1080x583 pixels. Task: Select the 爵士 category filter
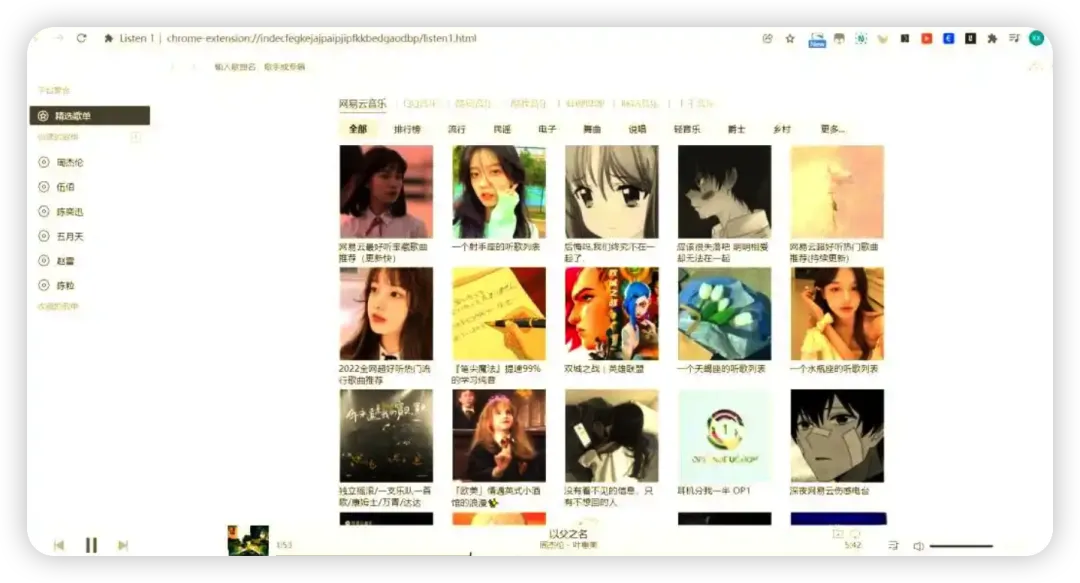[x=736, y=129]
